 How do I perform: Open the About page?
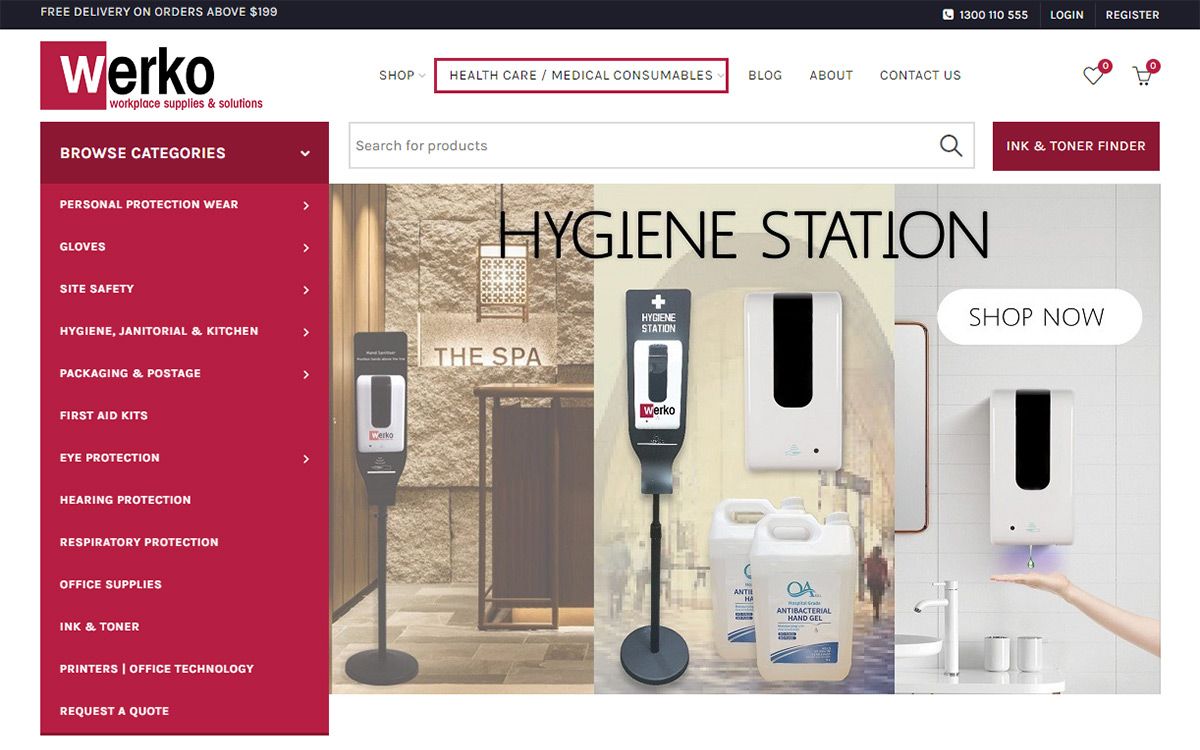[831, 75]
